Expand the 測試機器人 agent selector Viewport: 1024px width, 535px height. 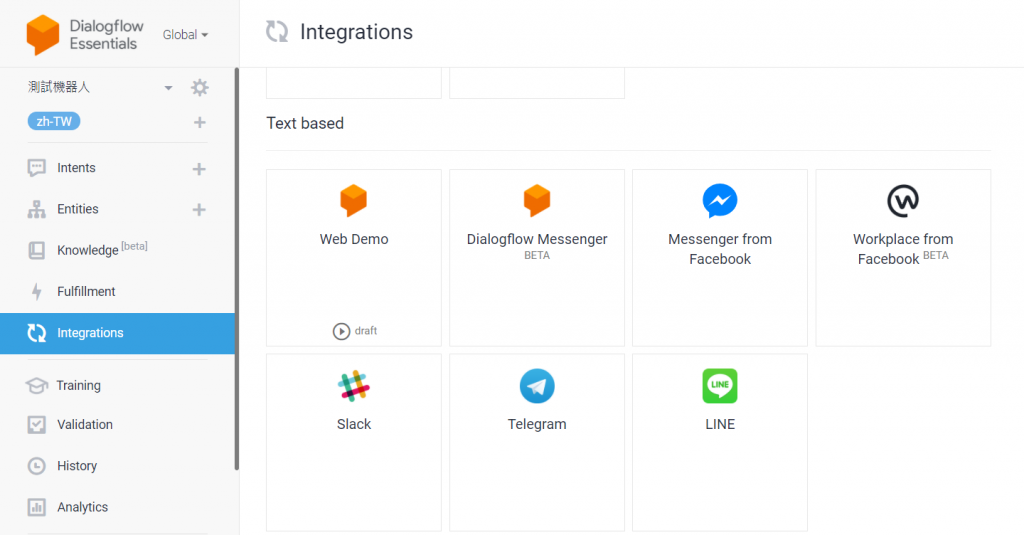coord(168,88)
